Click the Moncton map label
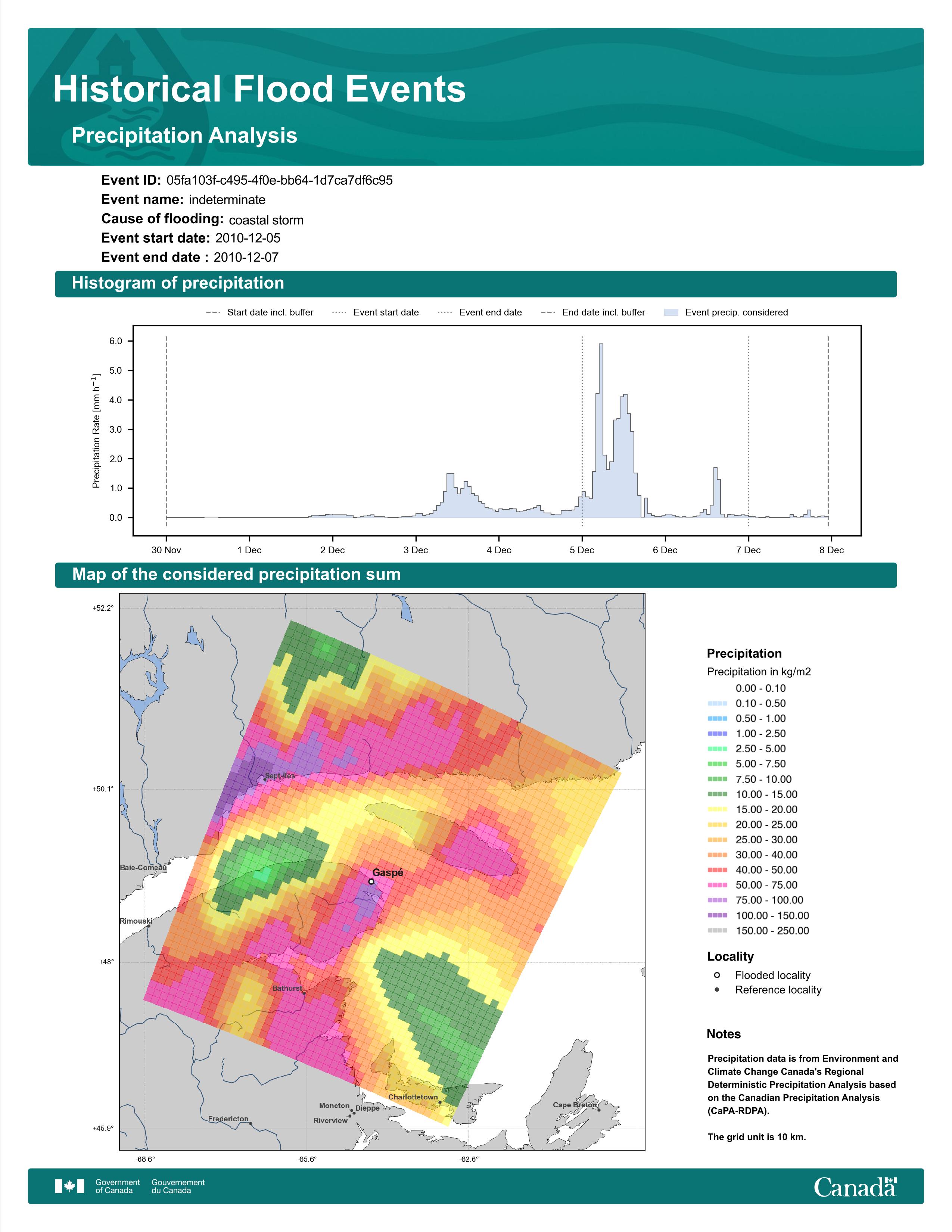Screen dimensions: 952x1232 pyautogui.click(x=335, y=1106)
